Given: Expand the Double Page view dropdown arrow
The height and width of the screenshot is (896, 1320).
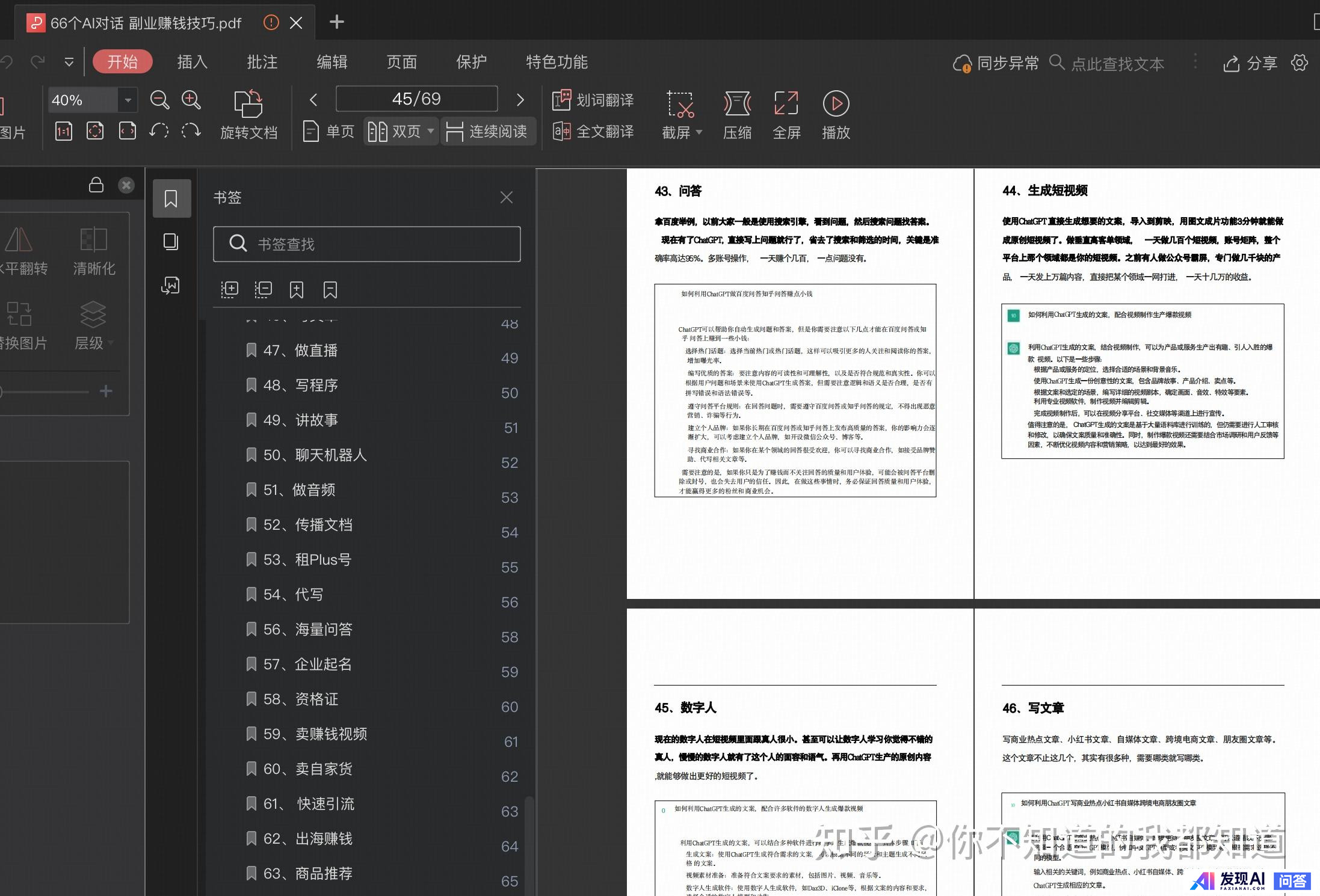Looking at the screenshot, I should coord(430,130).
